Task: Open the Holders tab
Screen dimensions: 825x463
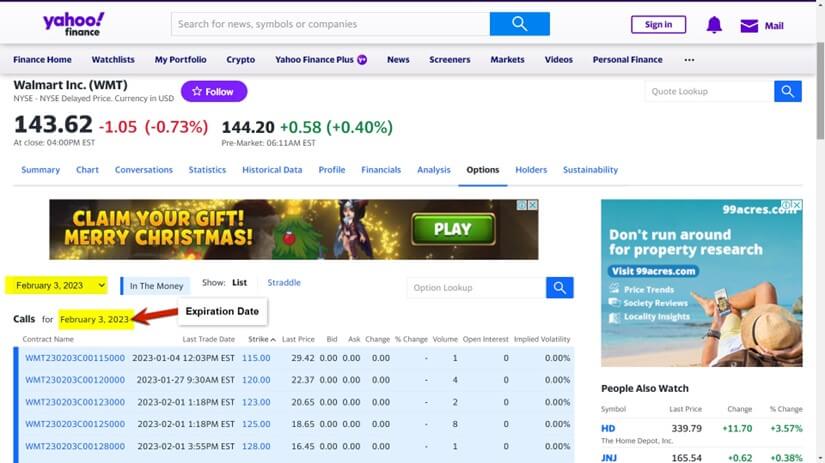Action: (531, 169)
